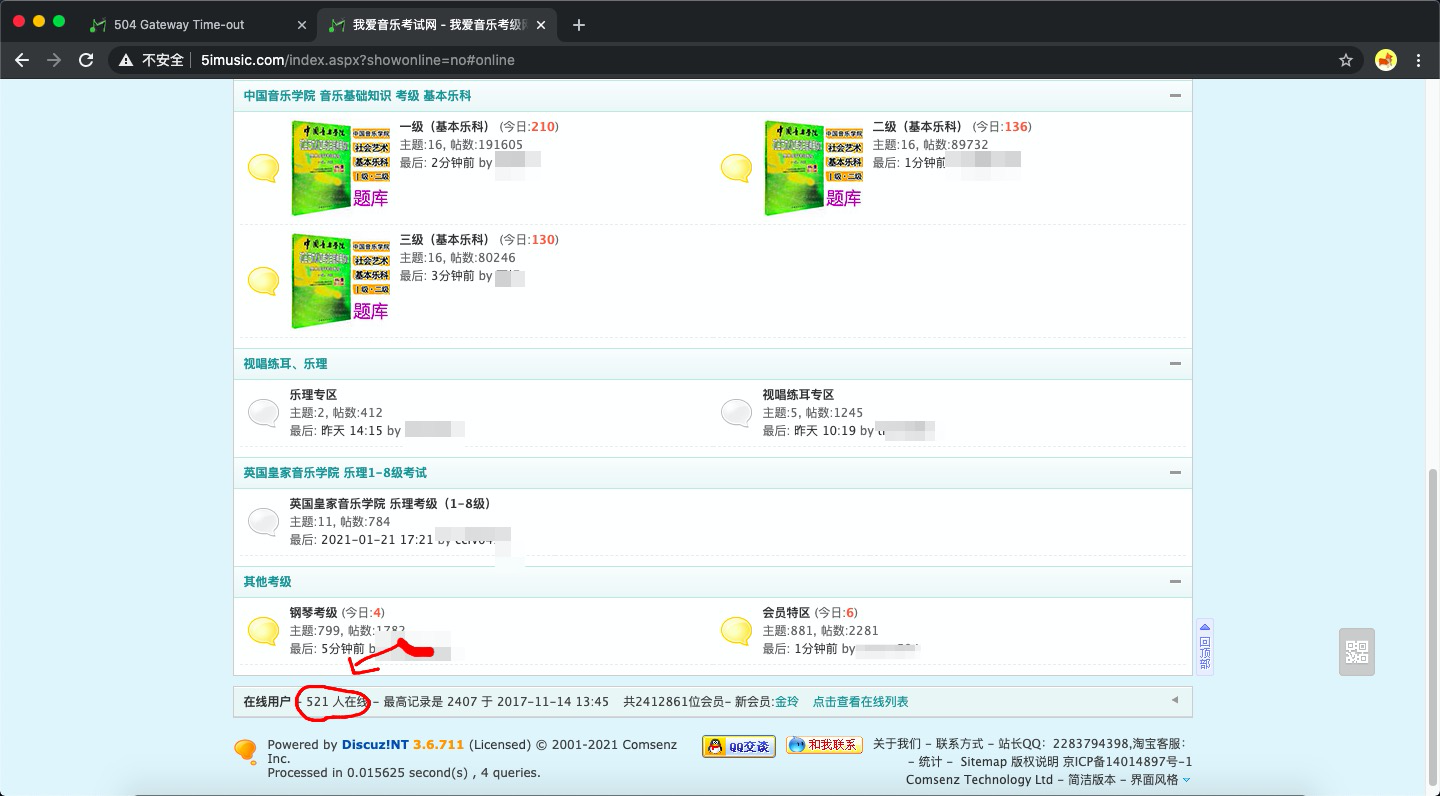Collapse the 视唱练耳、乐理 section
This screenshot has width=1440, height=796.
tap(1175, 364)
